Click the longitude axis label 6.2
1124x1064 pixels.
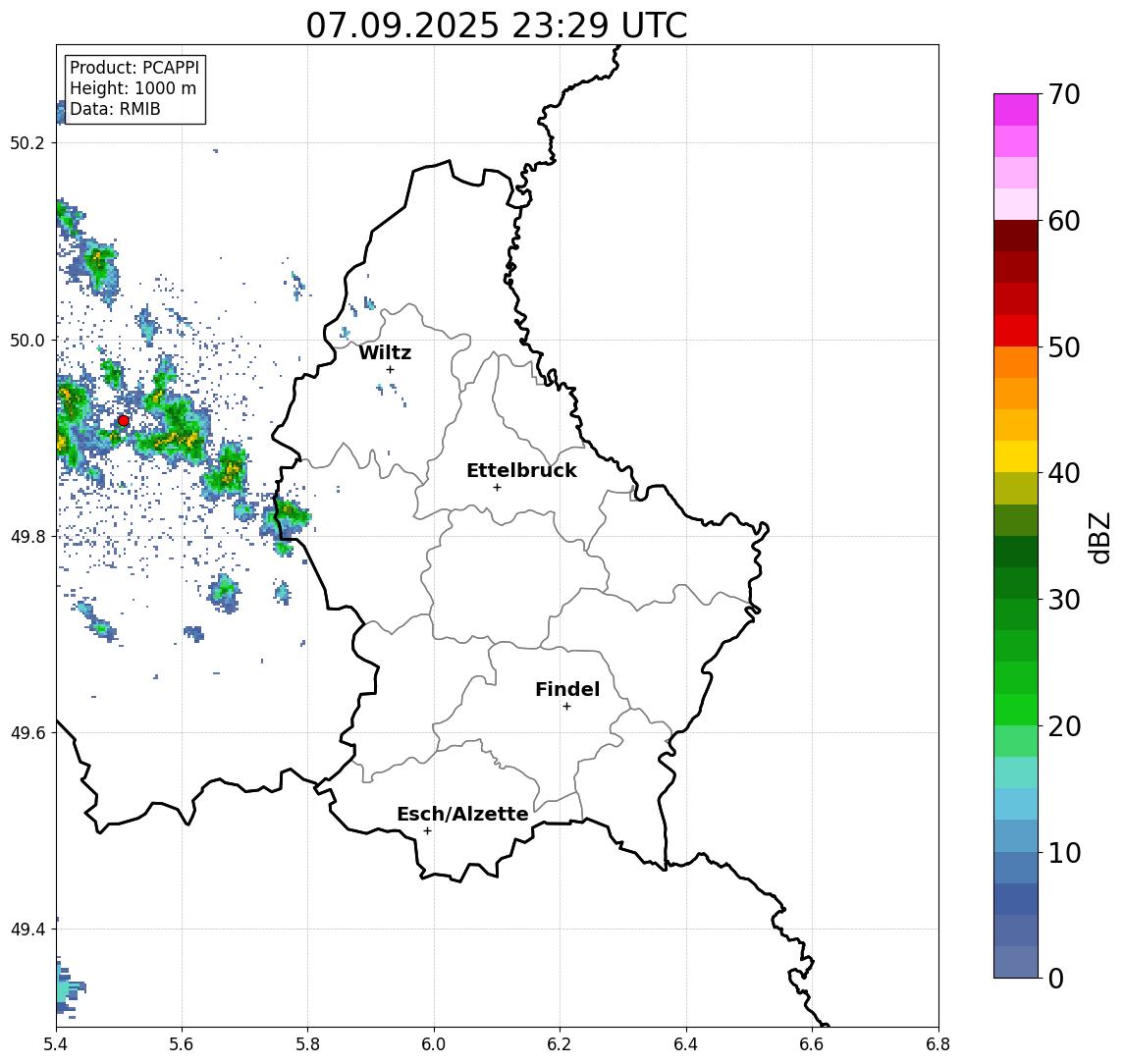click(x=560, y=1044)
